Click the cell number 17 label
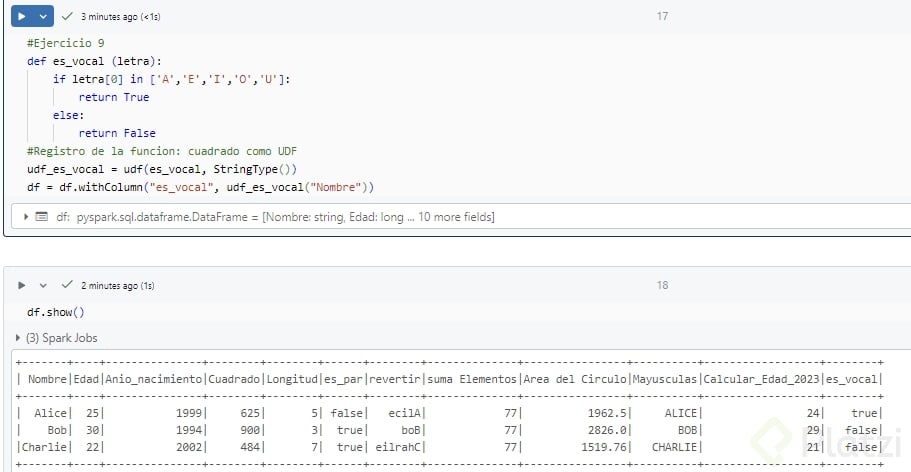Screen dimensions: 911x472 coord(662,16)
